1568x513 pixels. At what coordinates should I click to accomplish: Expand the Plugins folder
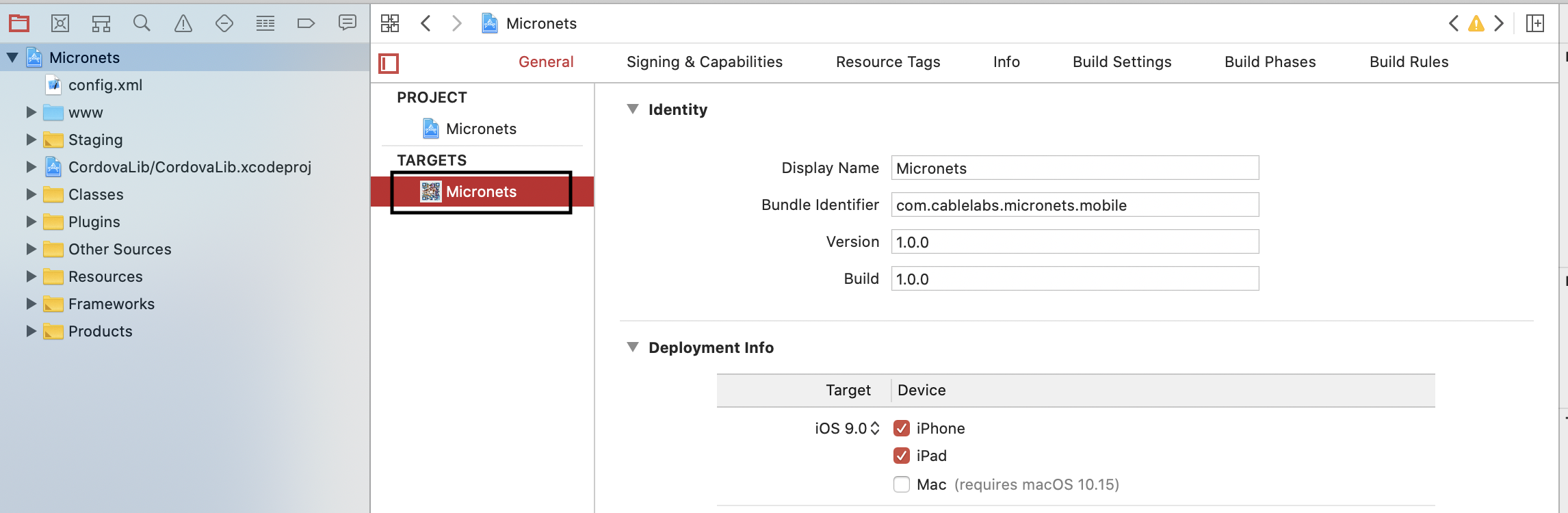coord(31,222)
